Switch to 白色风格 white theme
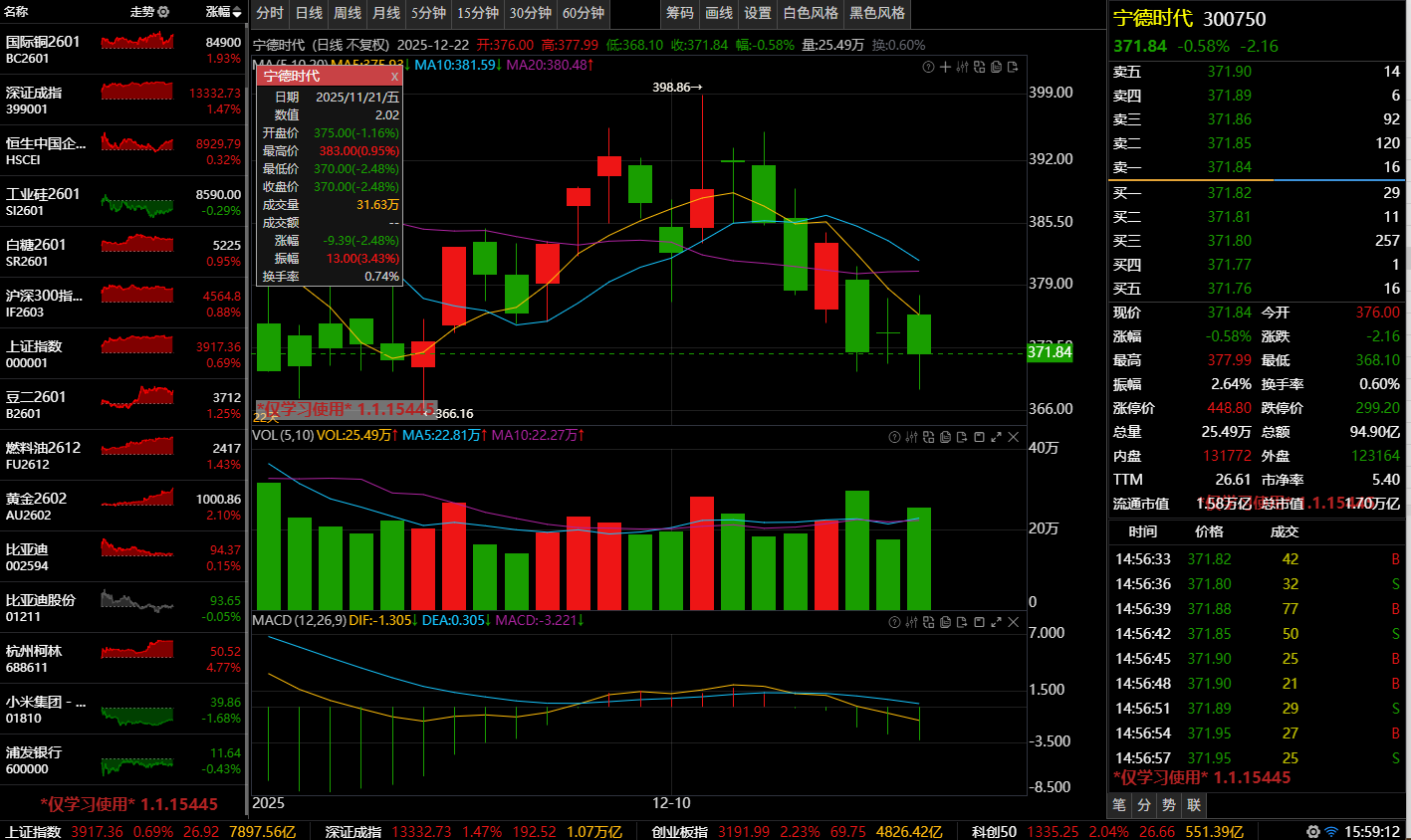The width and height of the screenshot is (1411, 840). pos(810,13)
